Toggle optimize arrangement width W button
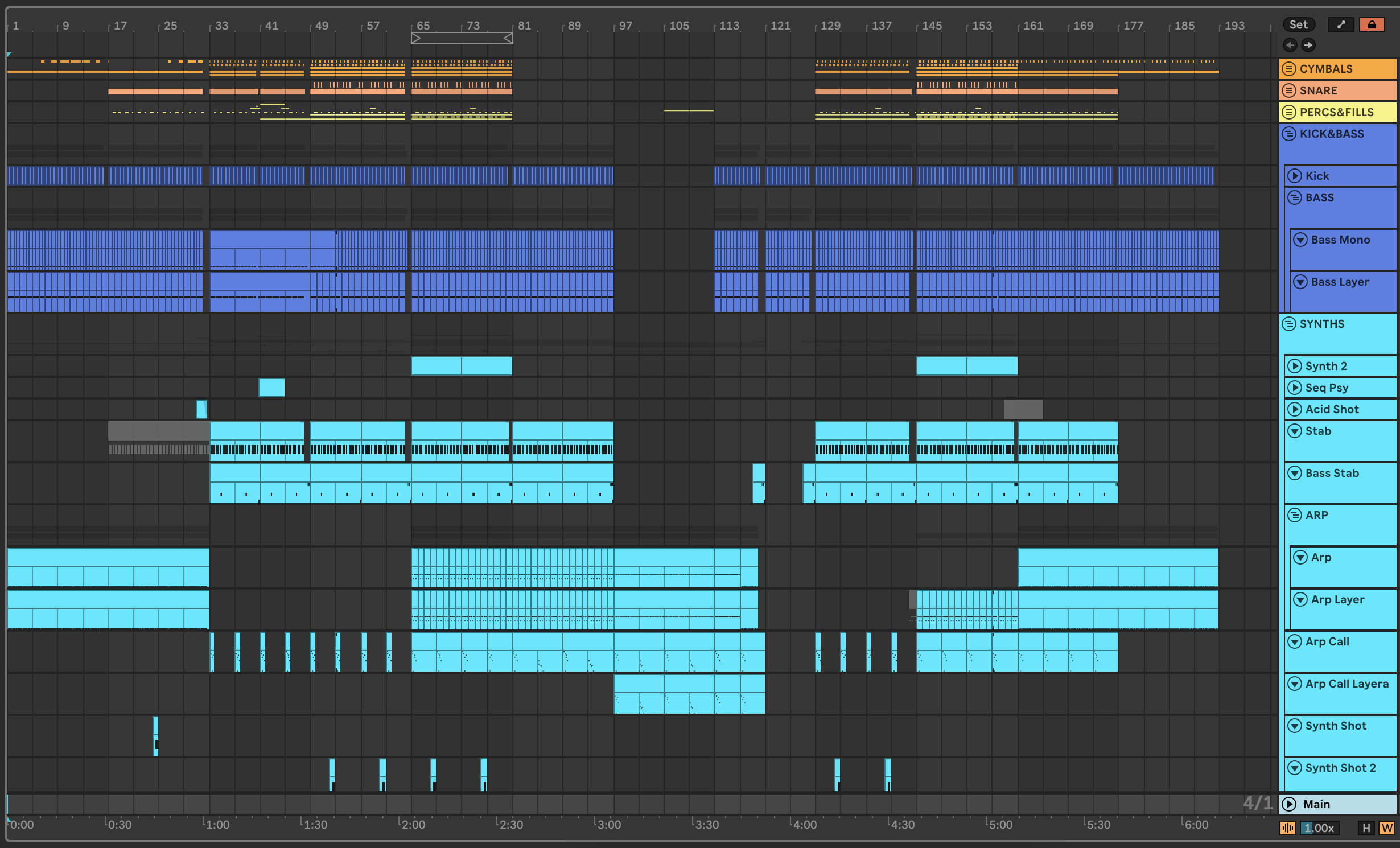The height and width of the screenshot is (848, 1400). (x=1386, y=828)
